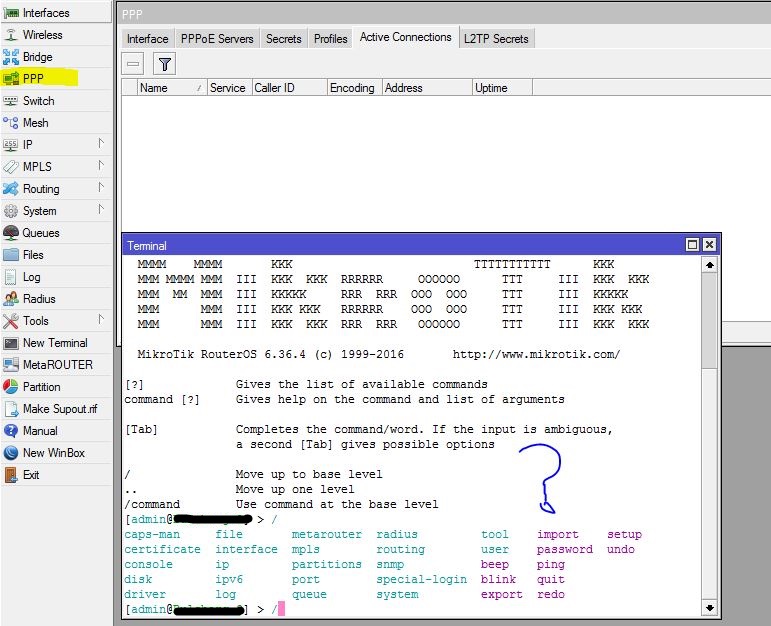The width and height of the screenshot is (771, 626).
Task: Switch to the Interface tab
Action: (x=148, y=39)
